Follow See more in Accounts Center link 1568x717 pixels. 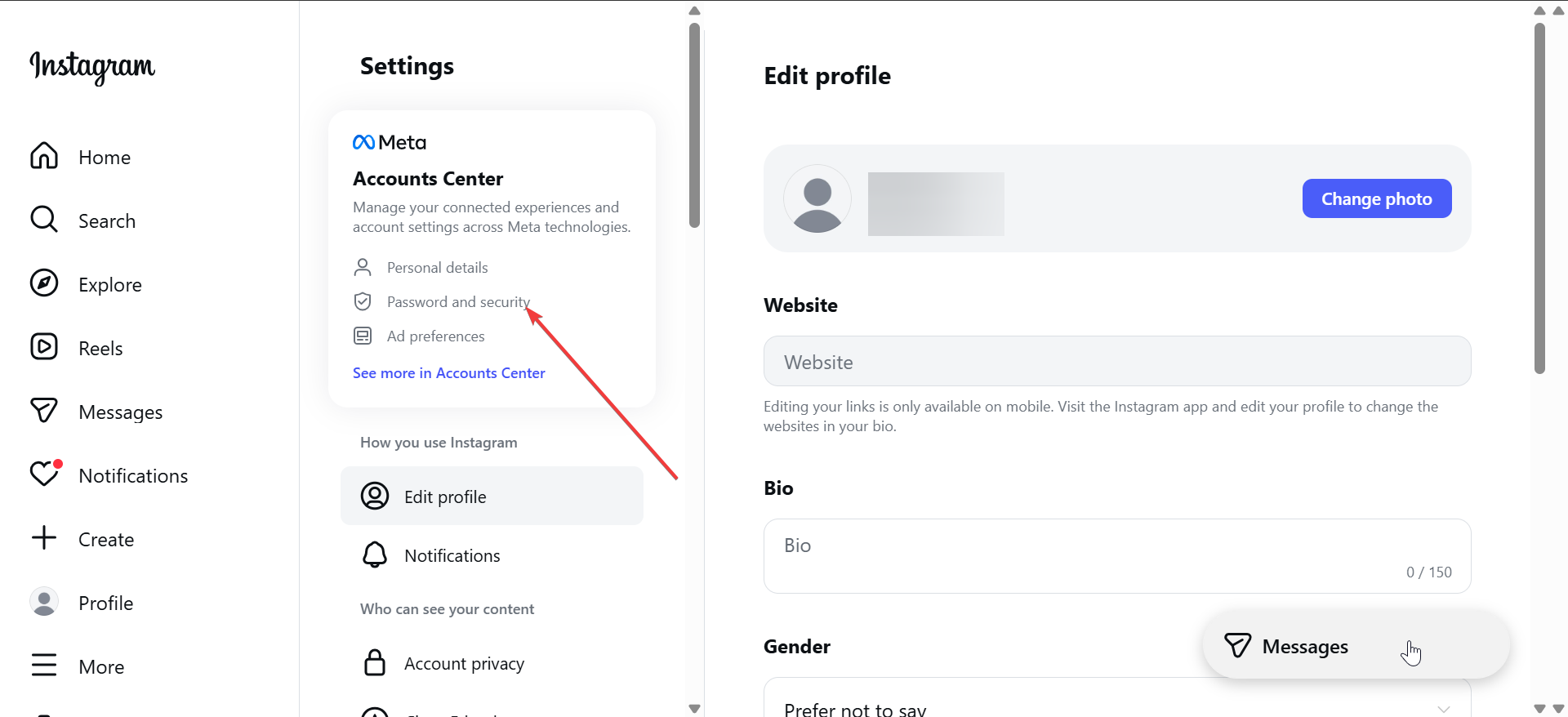pos(448,373)
